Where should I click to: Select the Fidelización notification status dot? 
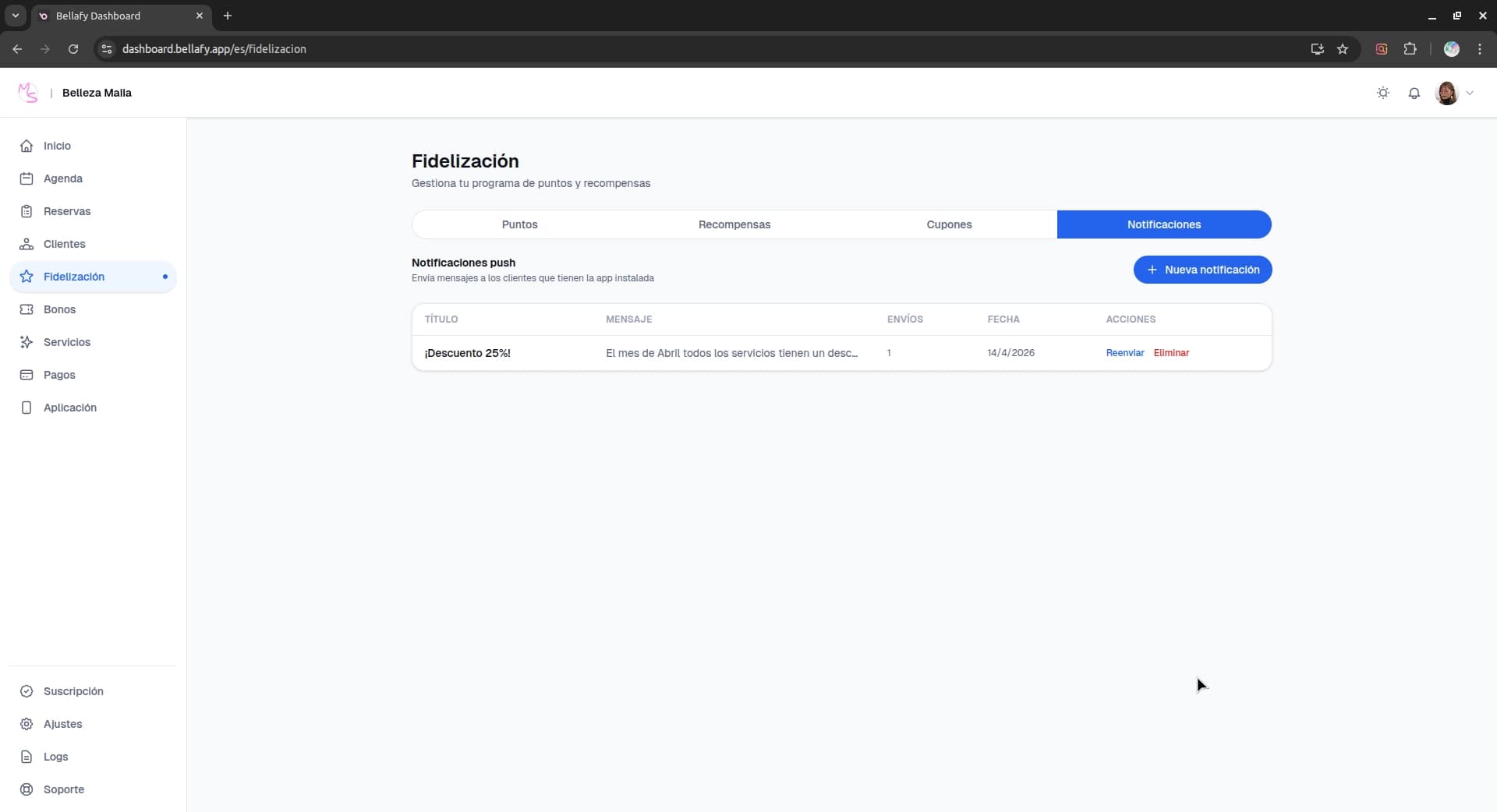click(165, 277)
